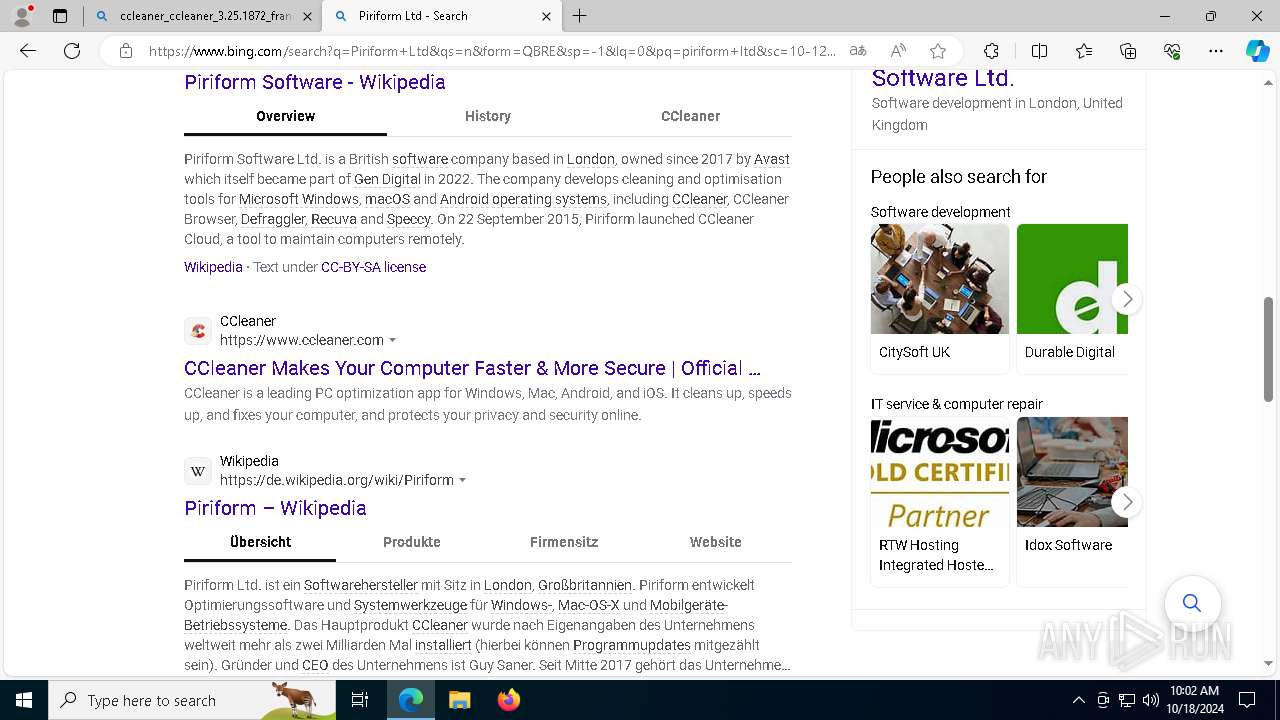This screenshot has height=720, width=1280.
Task: Open Settings and more ellipsis menu
Action: [1216, 51]
